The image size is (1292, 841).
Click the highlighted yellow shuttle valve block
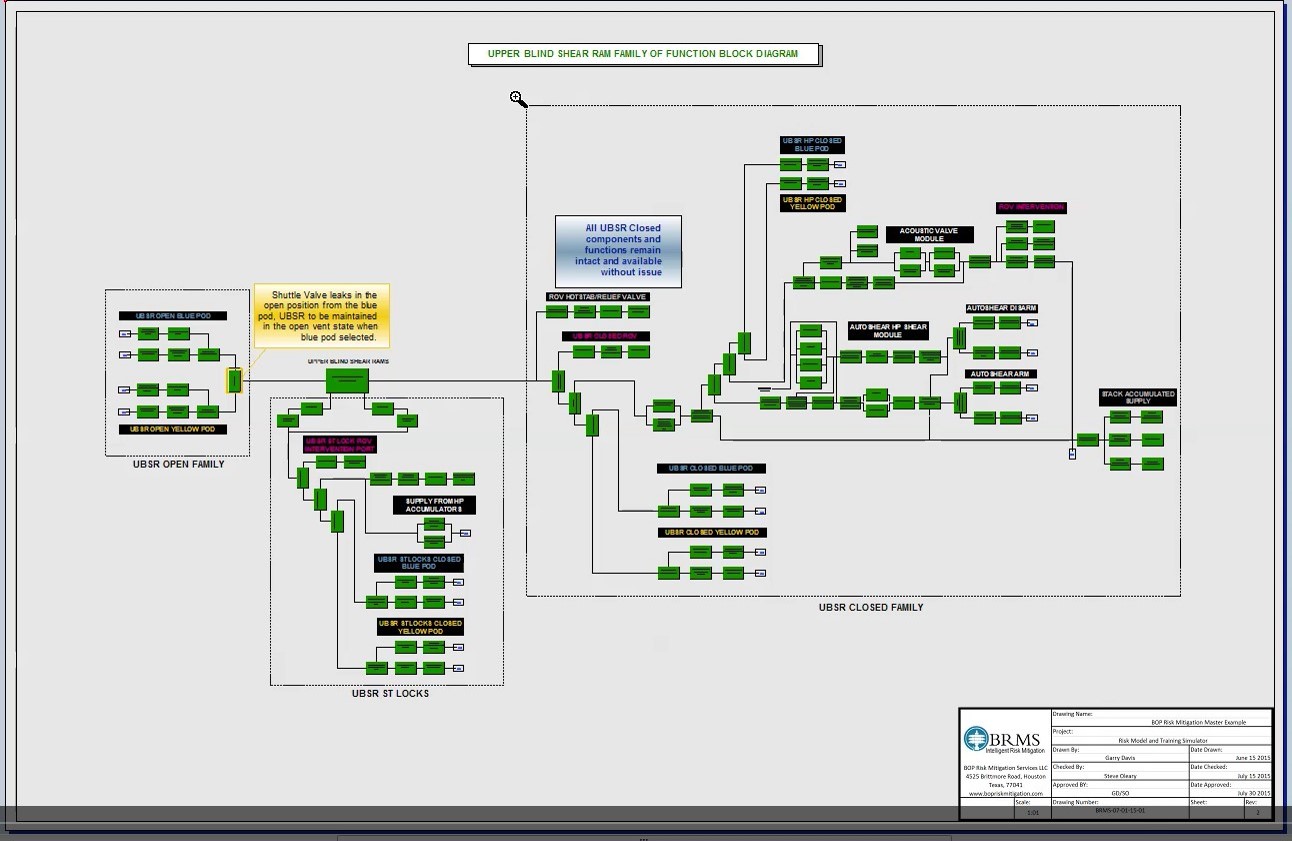coord(234,380)
